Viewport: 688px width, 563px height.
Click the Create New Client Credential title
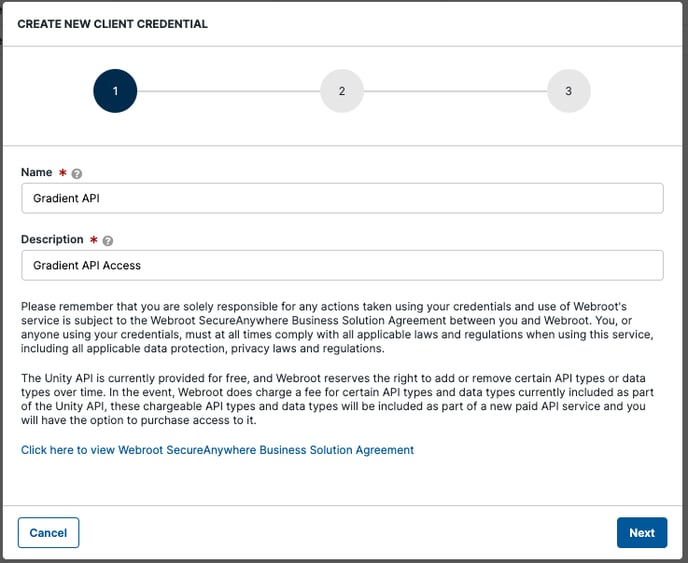pos(112,24)
